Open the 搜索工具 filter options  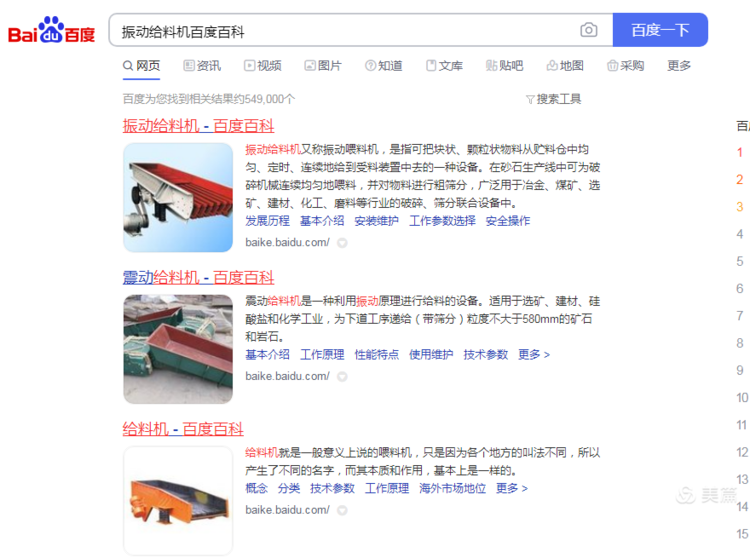pyautogui.click(x=553, y=99)
